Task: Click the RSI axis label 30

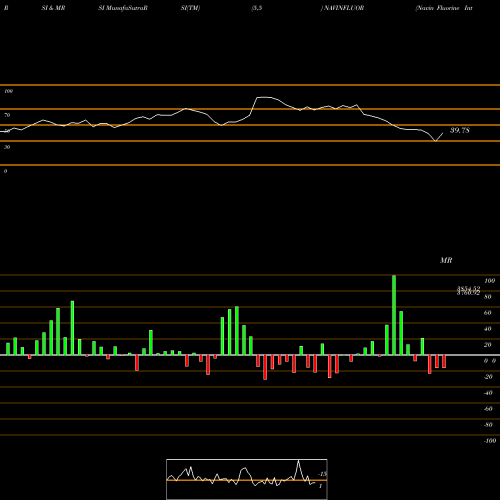Action: pyautogui.click(x=7, y=147)
